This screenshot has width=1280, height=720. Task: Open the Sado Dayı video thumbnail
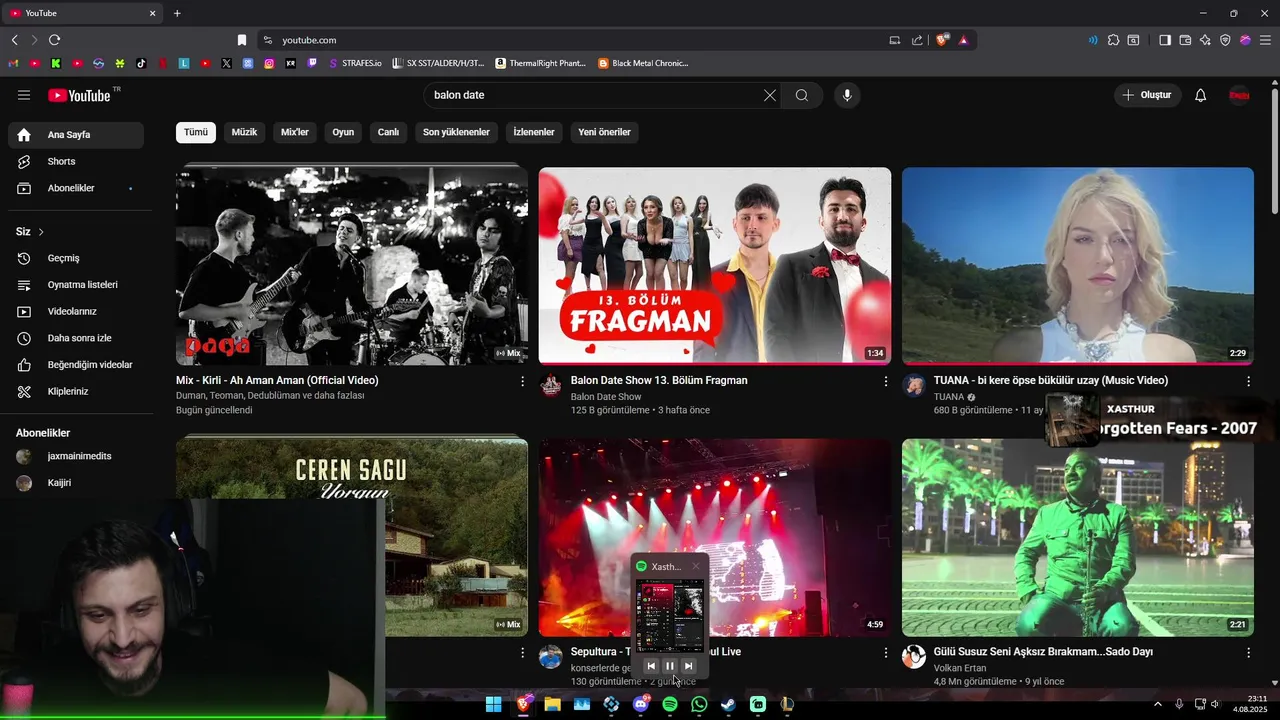tap(1078, 537)
